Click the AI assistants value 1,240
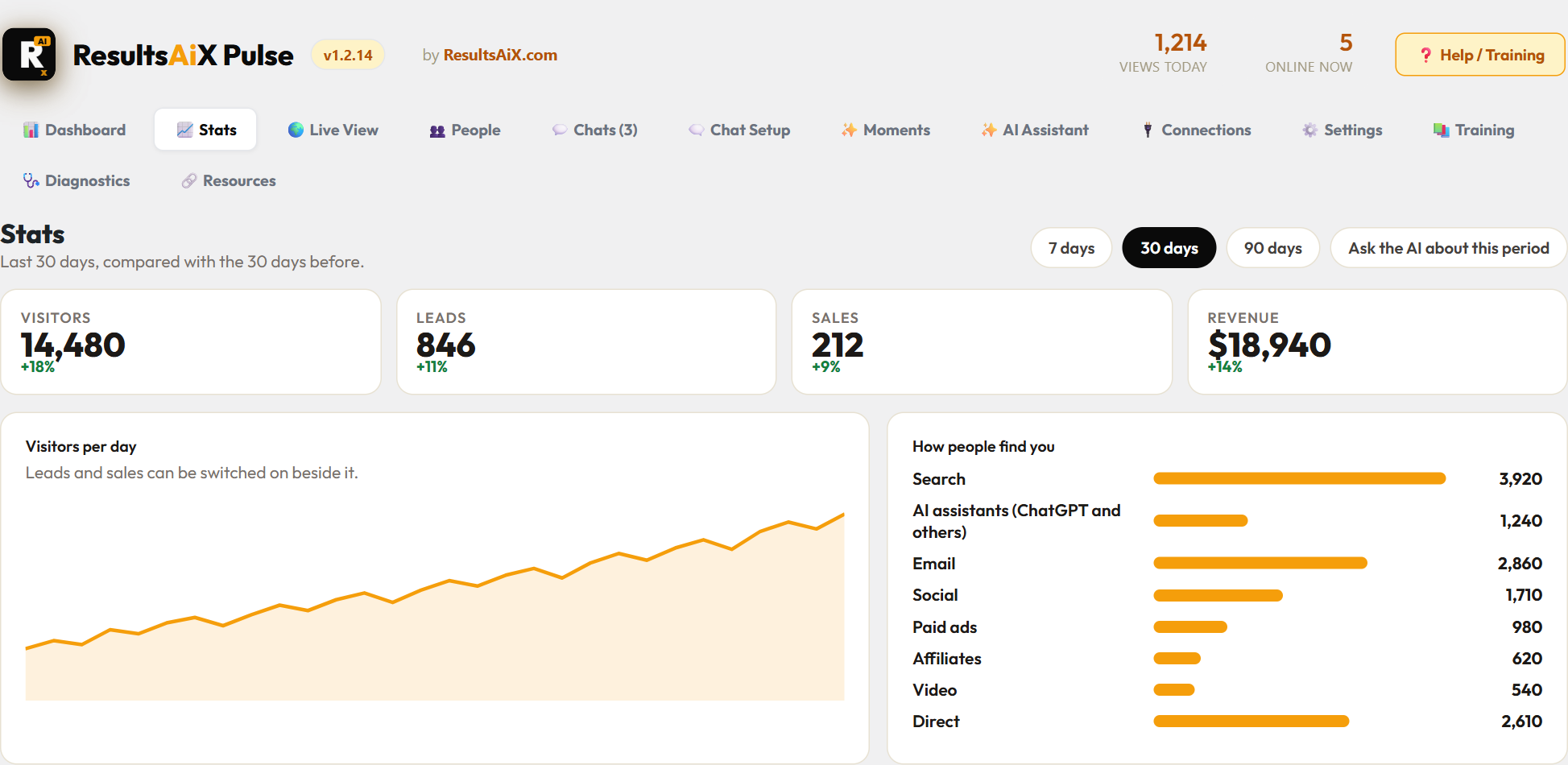The image size is (1568, 765). tap(1521, 521)
